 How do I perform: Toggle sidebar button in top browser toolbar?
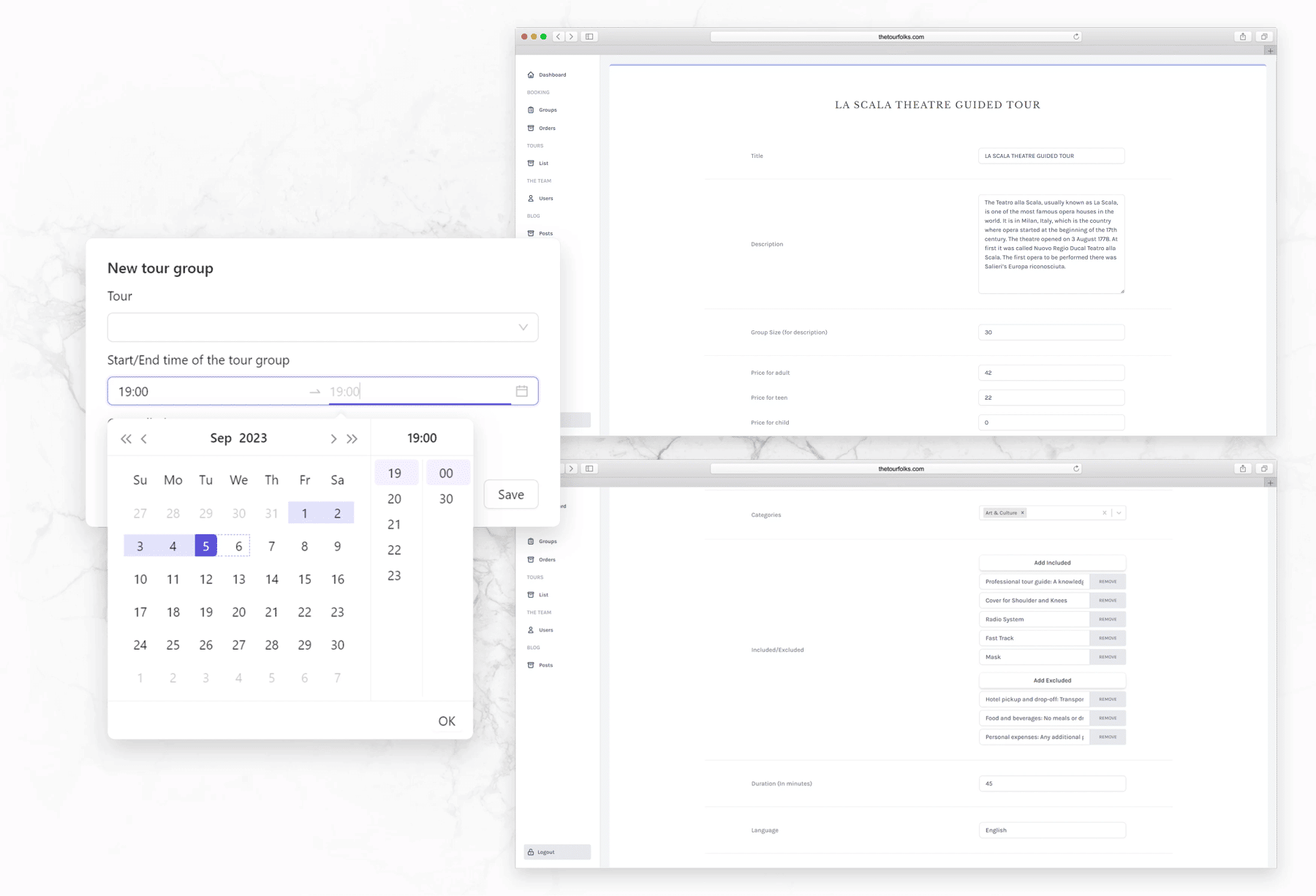(x=589, y=37)
